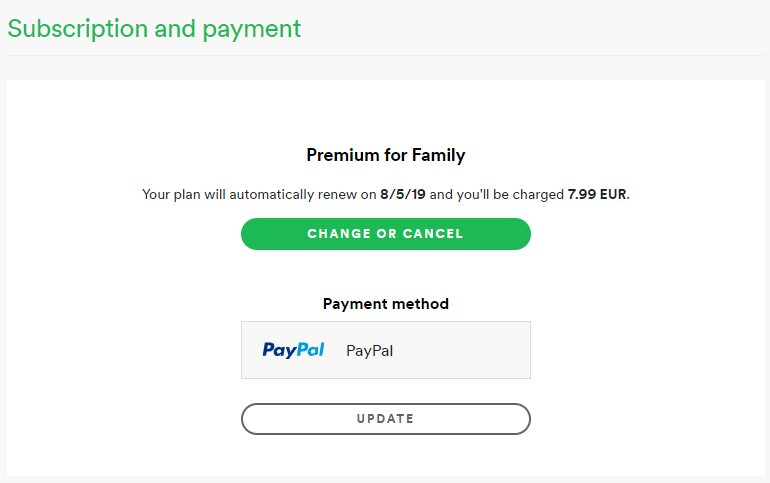Click the word 'Premium' in the plan title
The image size is (770, 483).
[x=343, y=155]
